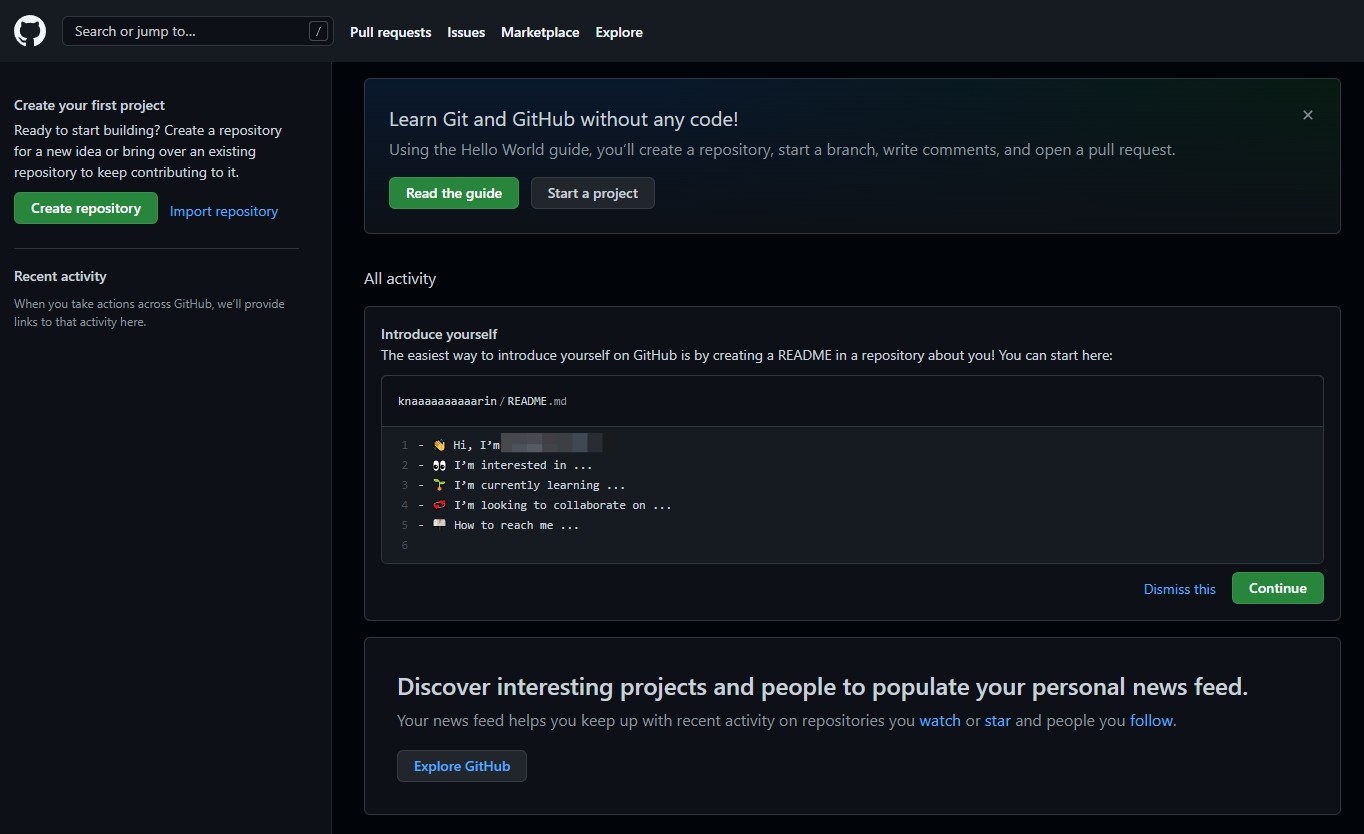Click the waving hand emoji on line 1

[x=439, y=445]
